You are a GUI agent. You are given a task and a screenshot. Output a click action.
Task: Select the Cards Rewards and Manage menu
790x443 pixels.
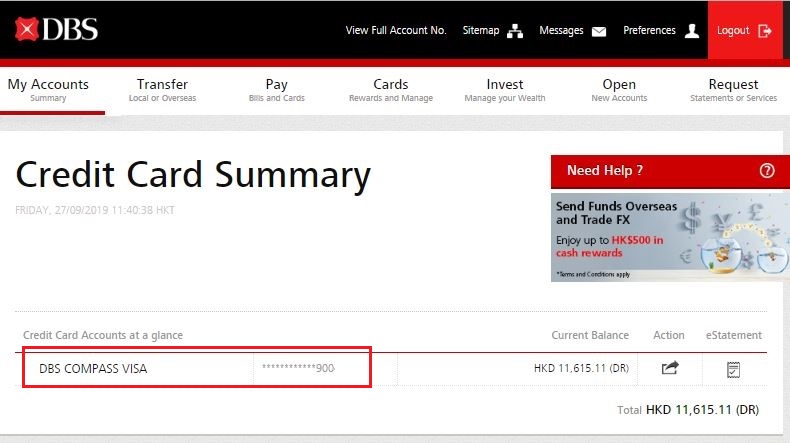390,90
